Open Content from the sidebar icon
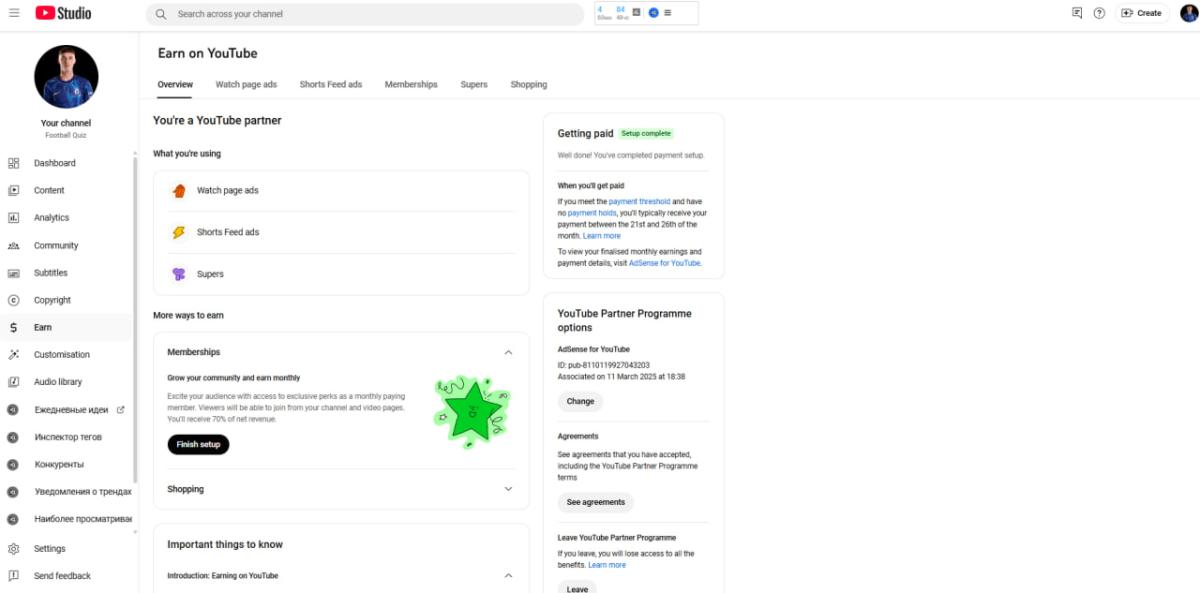 (14, 190)
